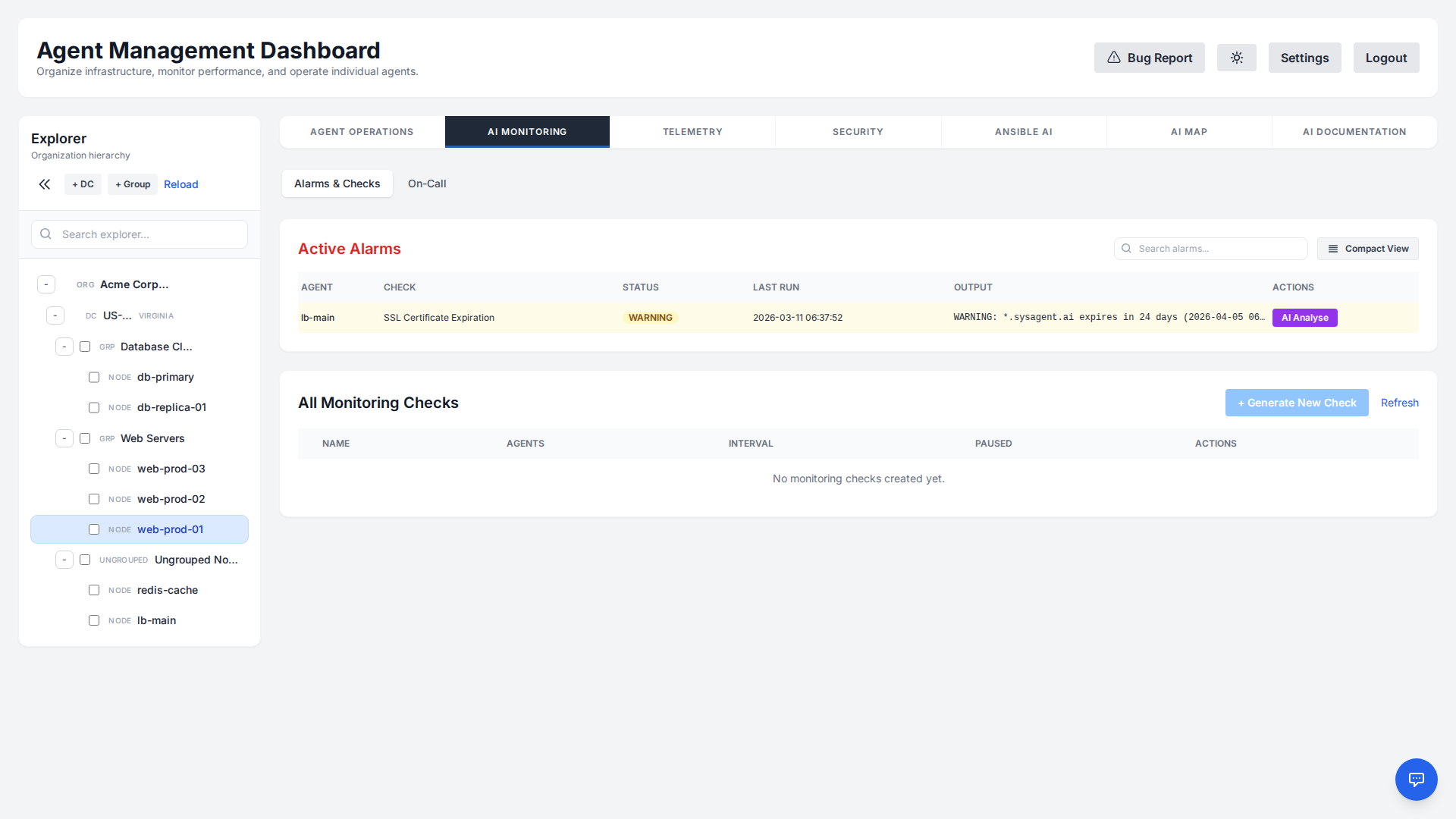Focus the Search alarms input
The width and height of the screenshot is (1456, 819).
[1210, 249]
